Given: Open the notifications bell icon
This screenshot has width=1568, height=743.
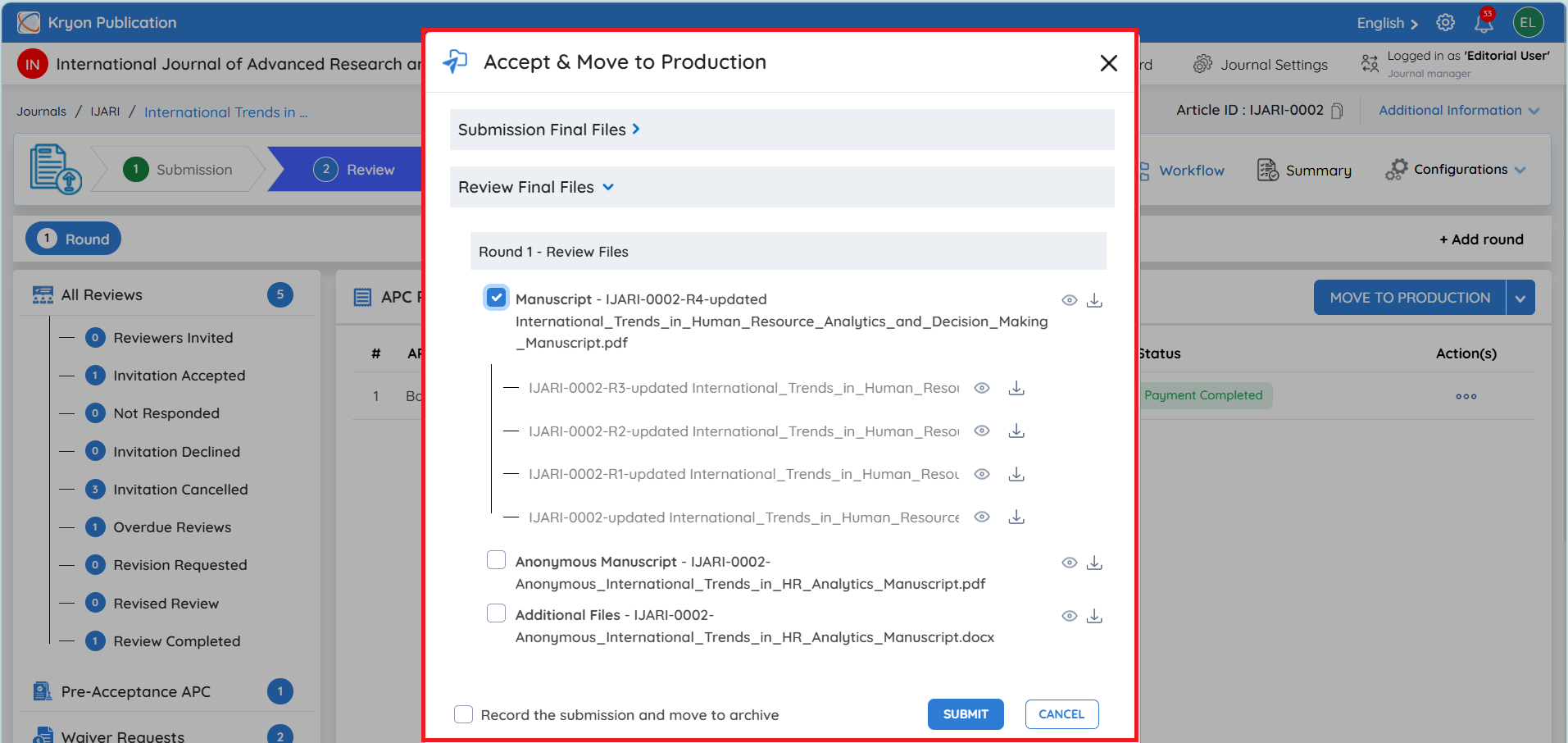Looking at the screenshot, I should tap(1484, 23).
